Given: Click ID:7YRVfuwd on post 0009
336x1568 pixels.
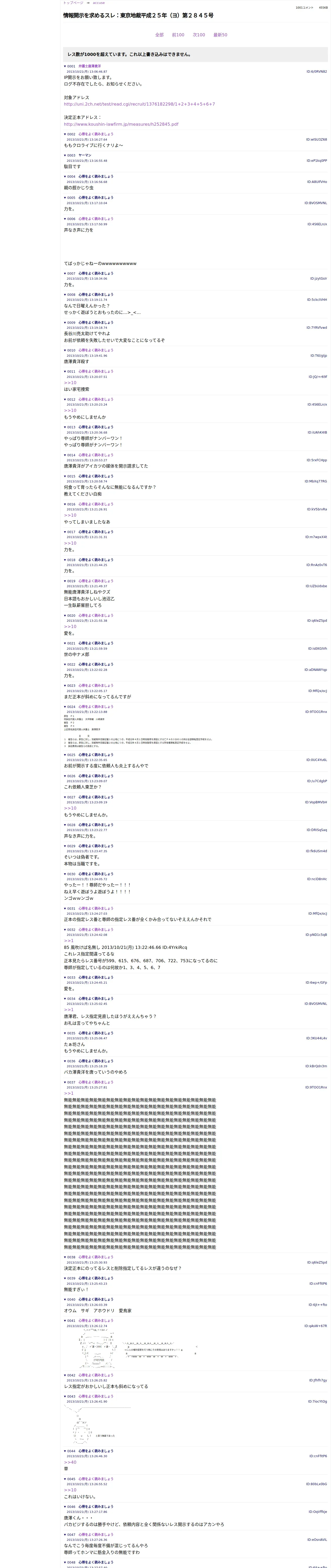Looking at the screenshot, I should coord(316,328).
